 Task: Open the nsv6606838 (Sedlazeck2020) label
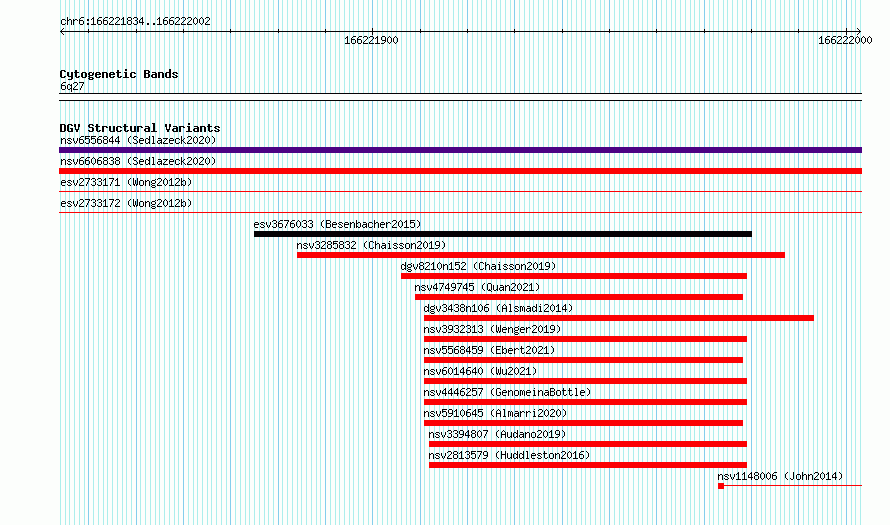(138, 161)
